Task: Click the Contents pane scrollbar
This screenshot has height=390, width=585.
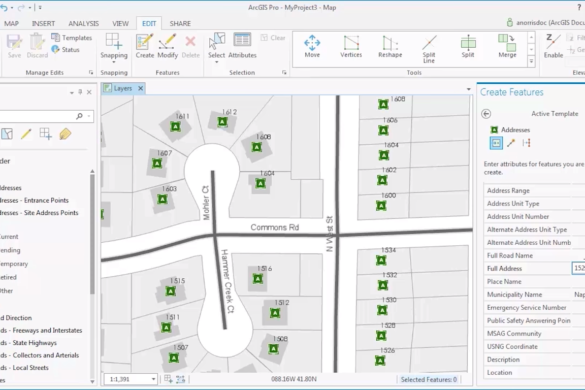Action: tap(92, 235)
